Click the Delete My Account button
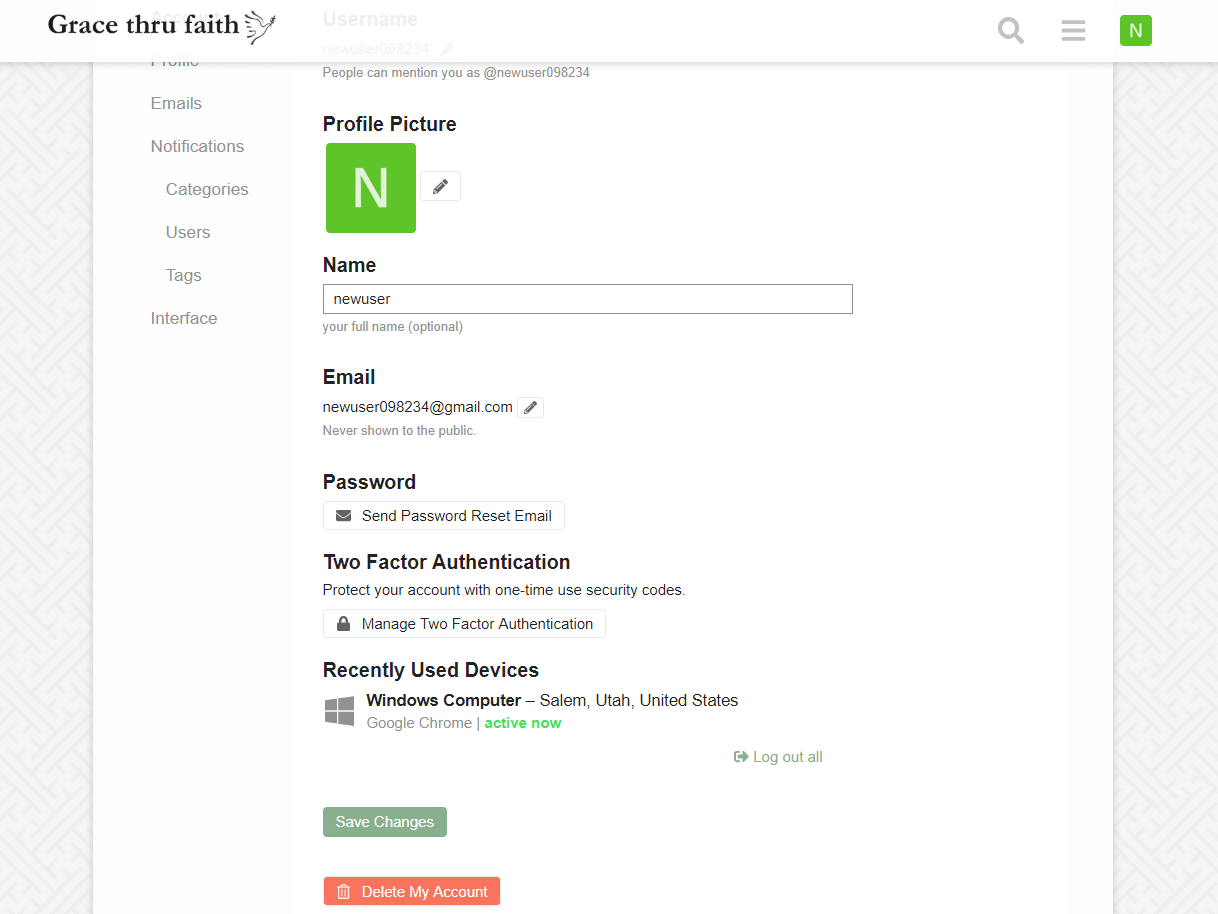Screen dimensions: 1218x914 412,892
